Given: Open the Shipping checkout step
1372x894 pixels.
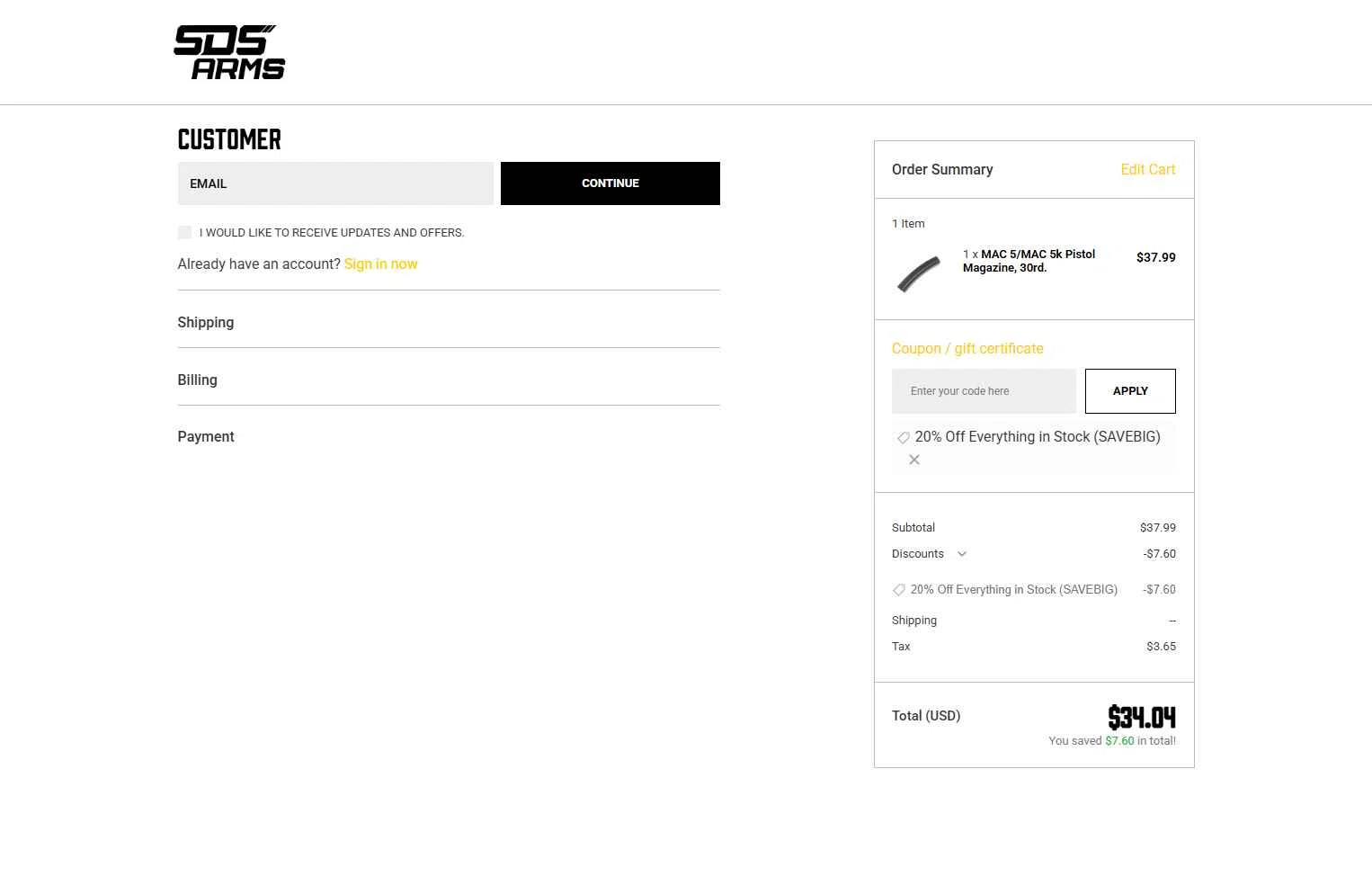Looking at the screenshot, I should (449, 322).
